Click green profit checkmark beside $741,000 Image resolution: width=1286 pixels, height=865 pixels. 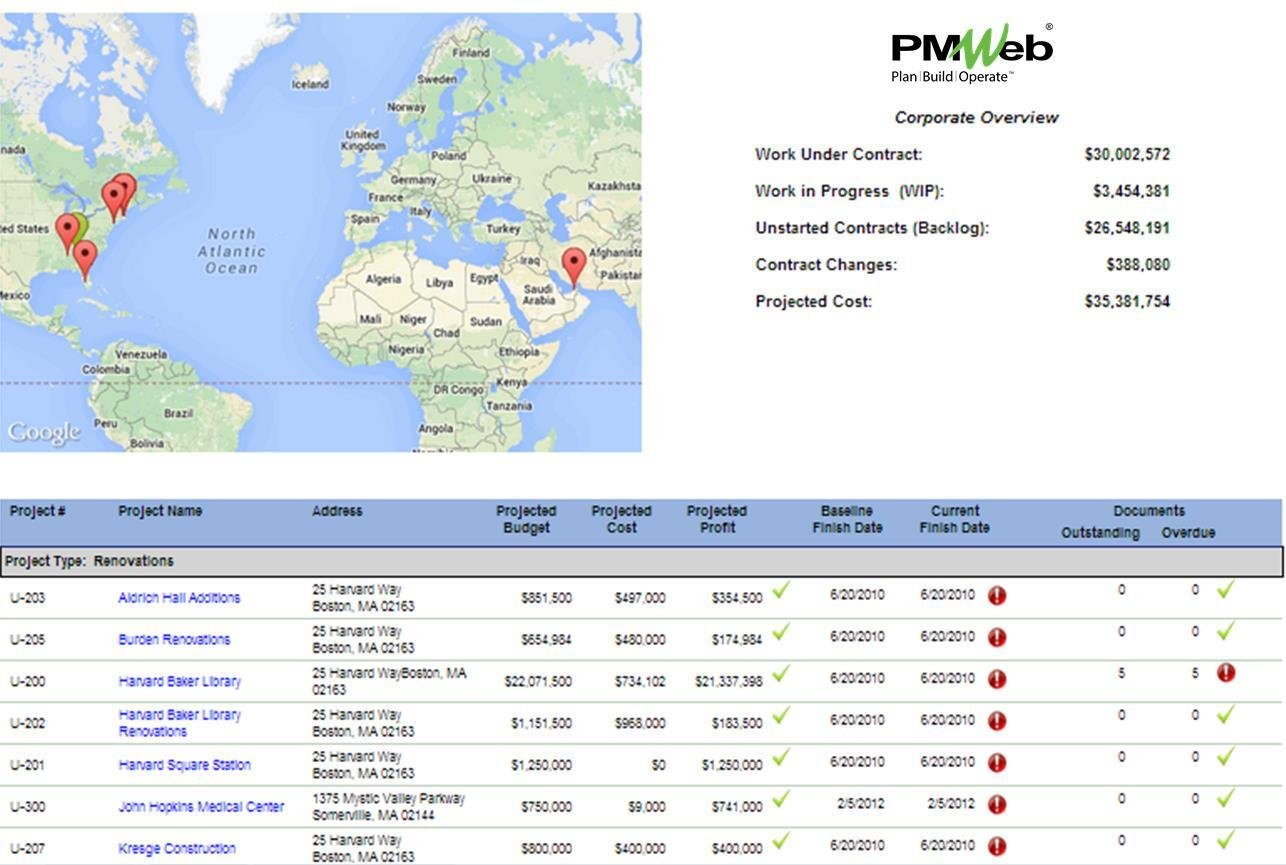tap(781, 800)
